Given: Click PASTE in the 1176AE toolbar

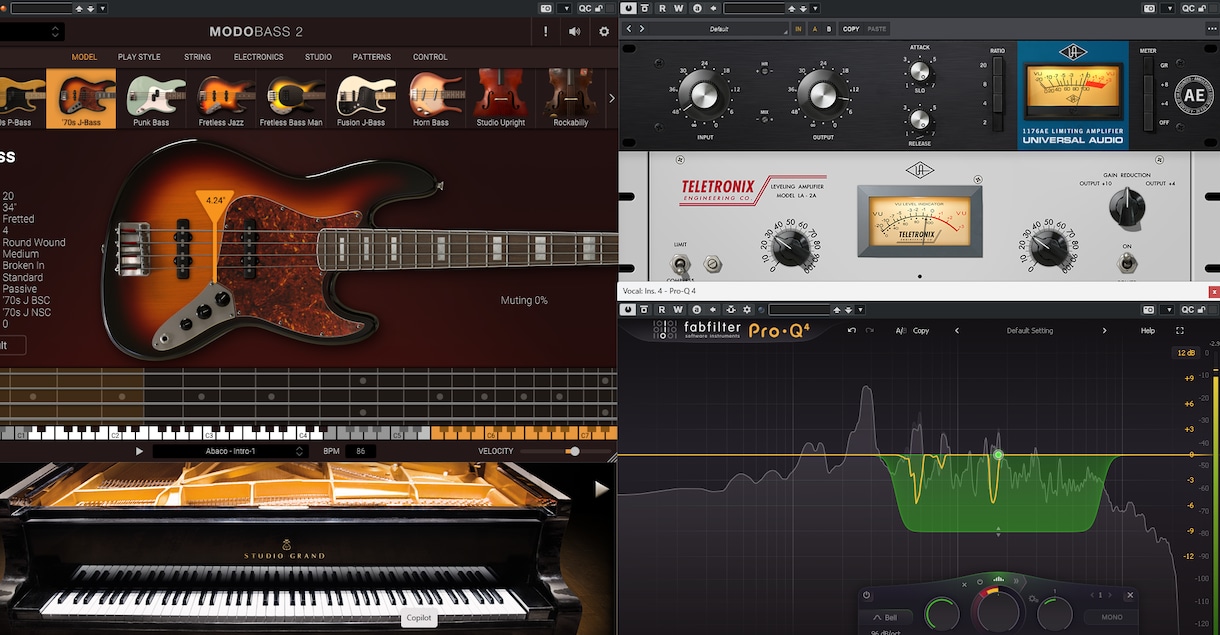Looking at the screenshot, I should click(x=877, y=29).
